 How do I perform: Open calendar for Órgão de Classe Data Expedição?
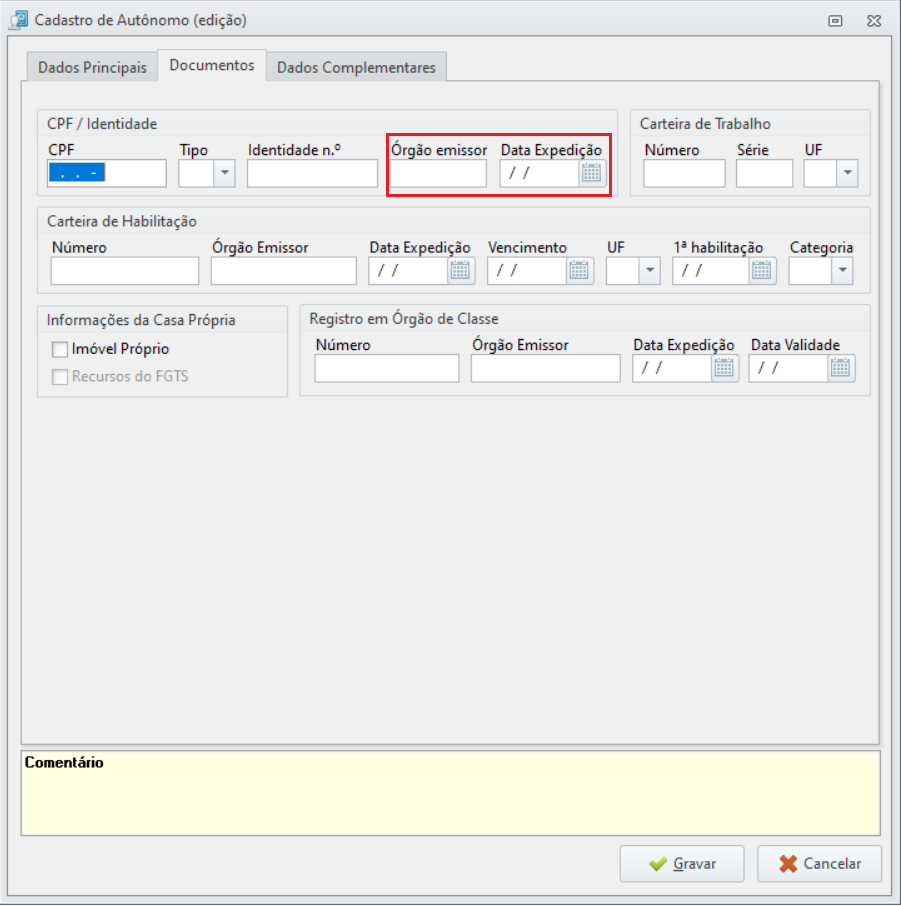pyautogui.click(x=724, y=368)
